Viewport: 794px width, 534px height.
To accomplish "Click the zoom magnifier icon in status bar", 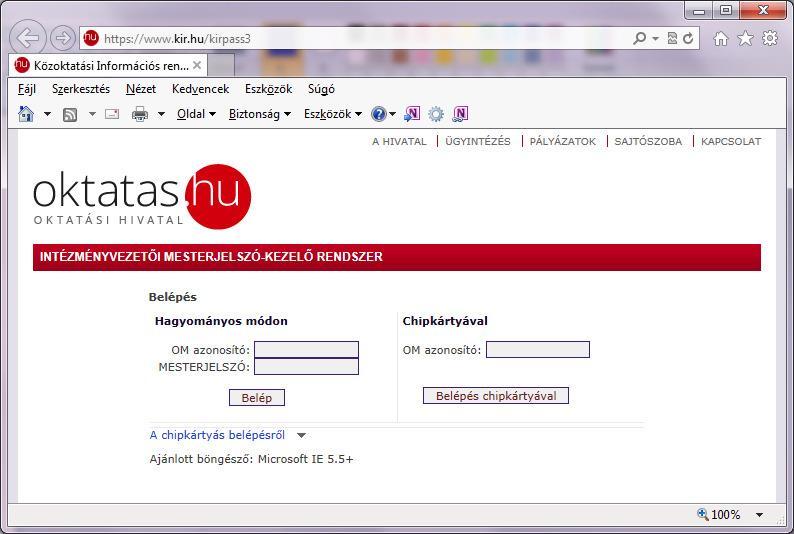I will click(702, 514).
